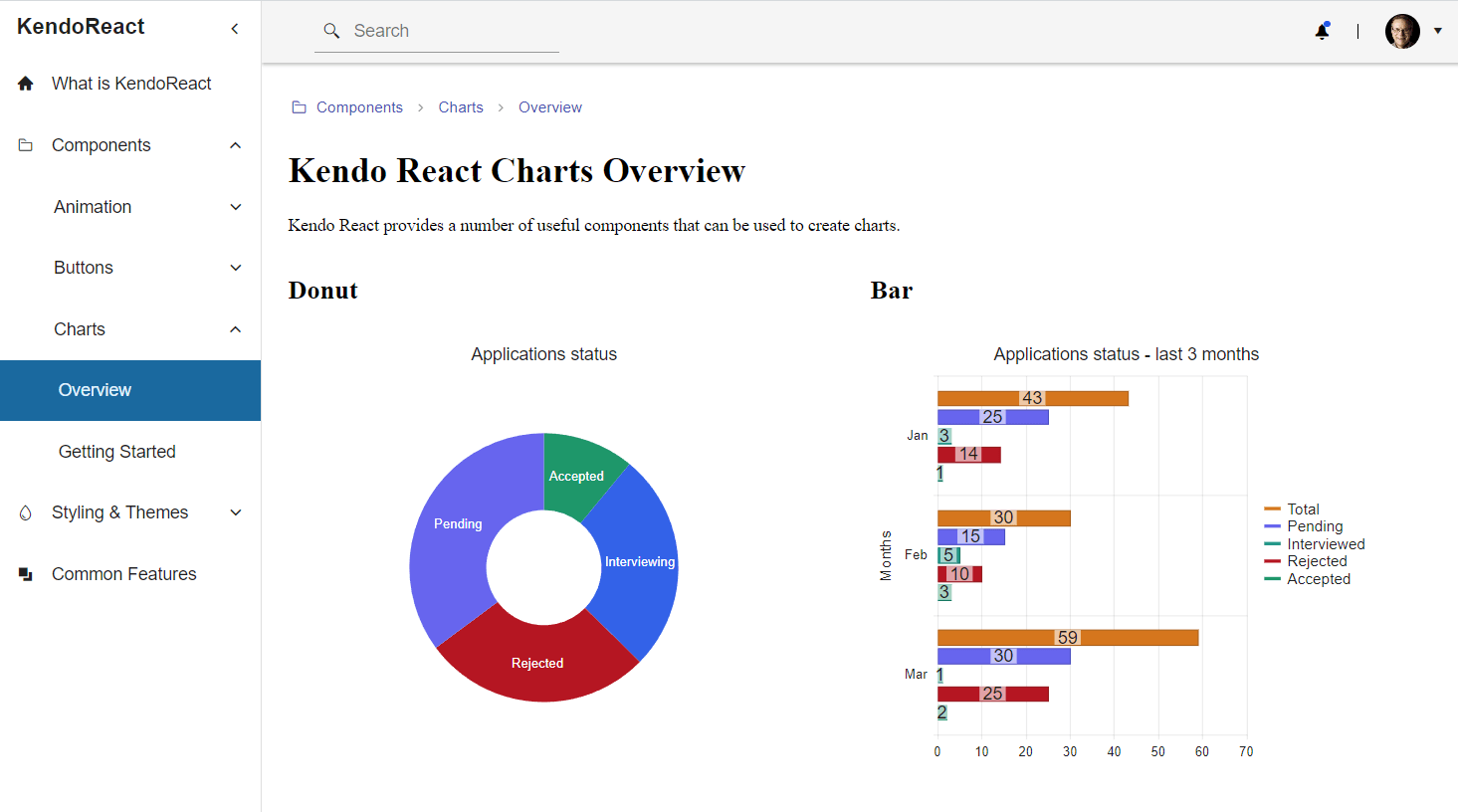Collapse the Components section chevron
1458x812 pixels.
pyautogui.click(x=236, y=145)
